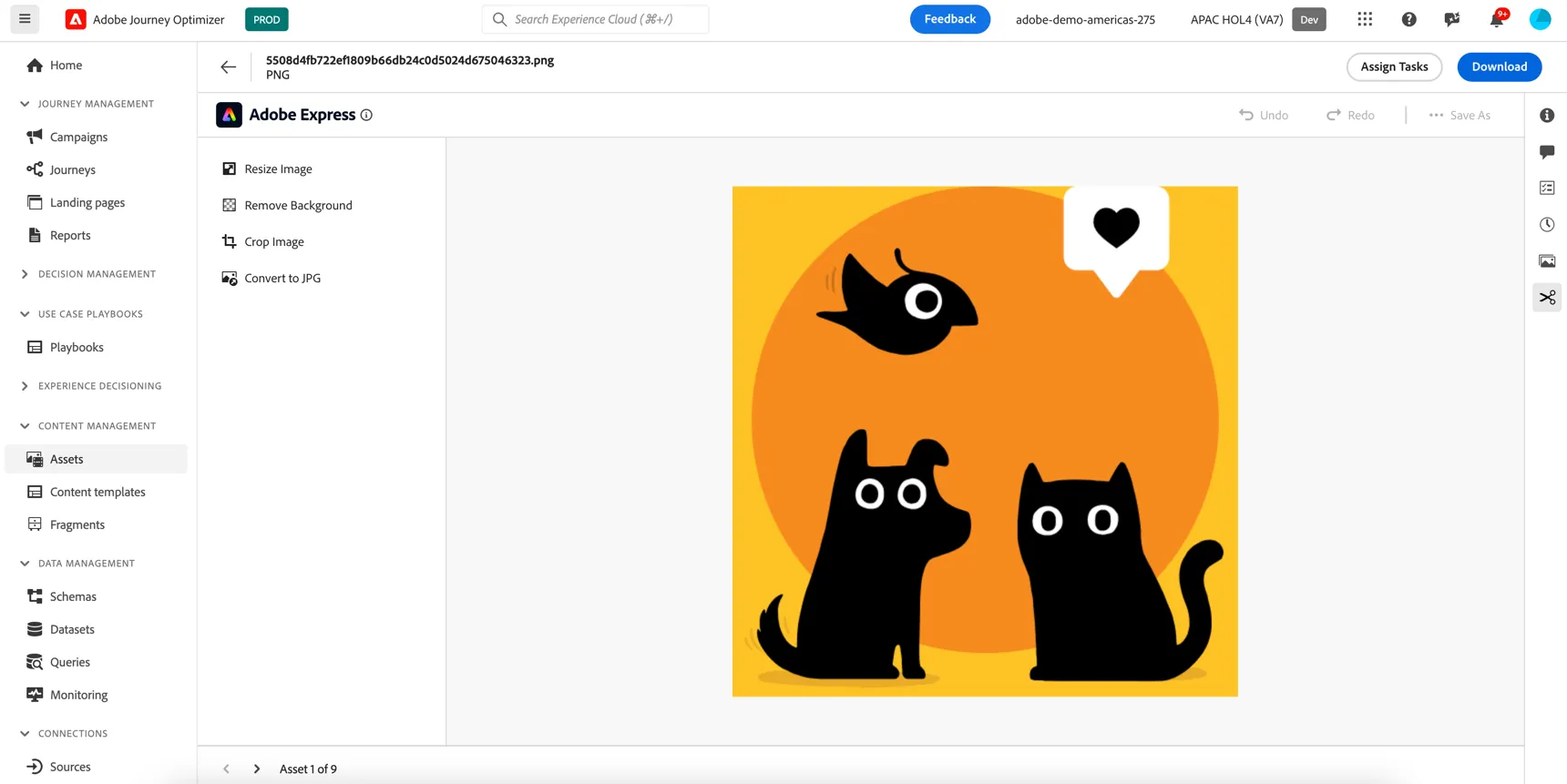1567x784 pixels.
Task: Open the Help question mark icon
Action: coord(1409,19)
